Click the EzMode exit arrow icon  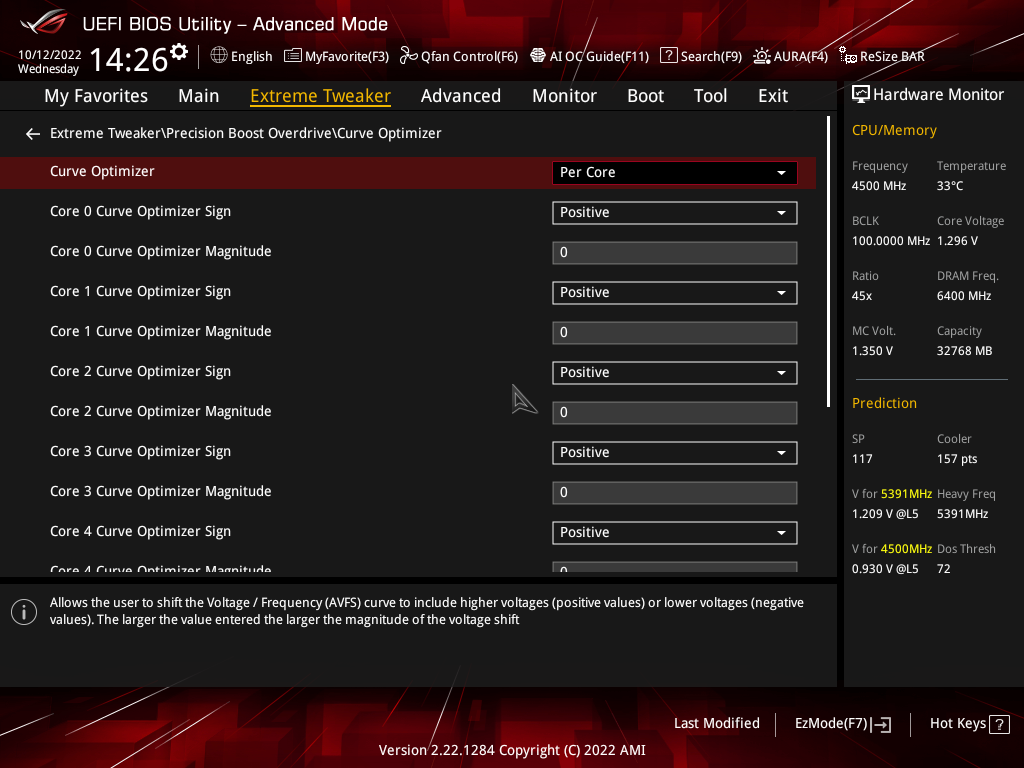pos(881,724)
